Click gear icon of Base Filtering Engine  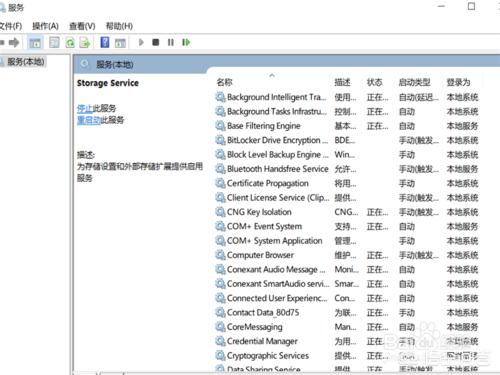pyautogui.click(x=220, y=126)
